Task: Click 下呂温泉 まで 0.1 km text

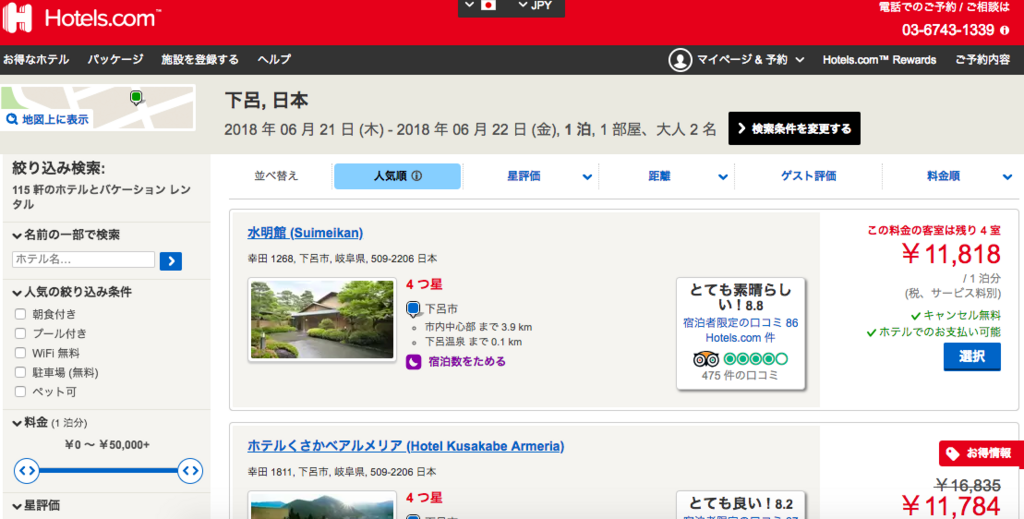Action: coord(473,342)
